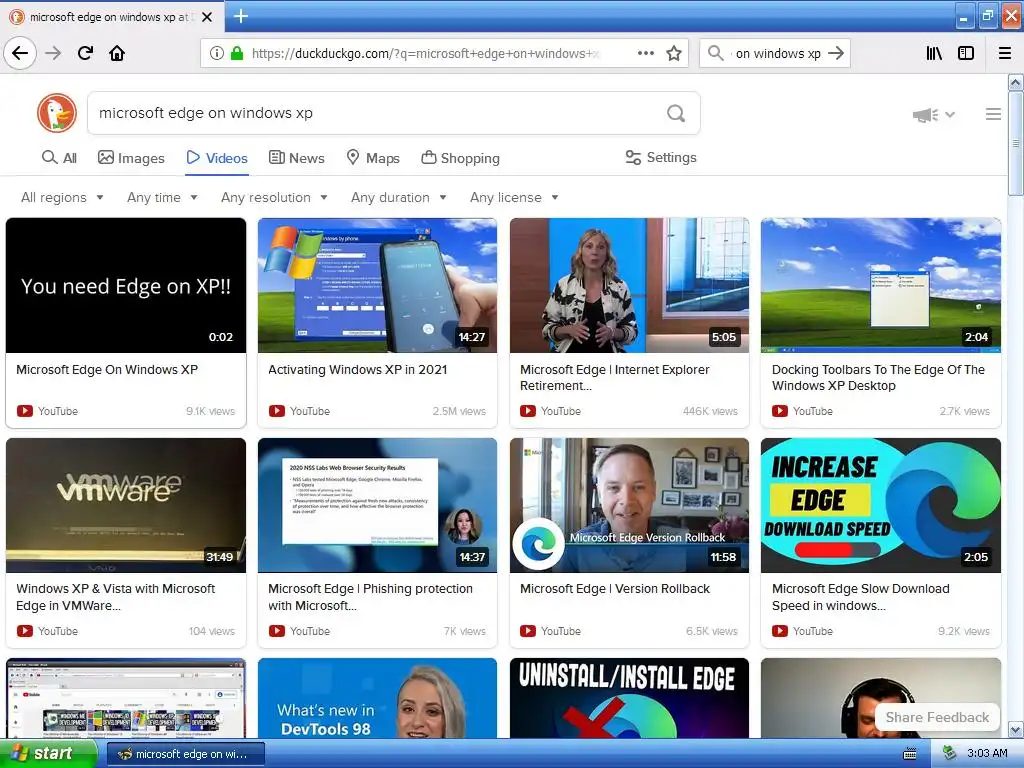
Task: Open the Windows Start menu
Action: 48,754
